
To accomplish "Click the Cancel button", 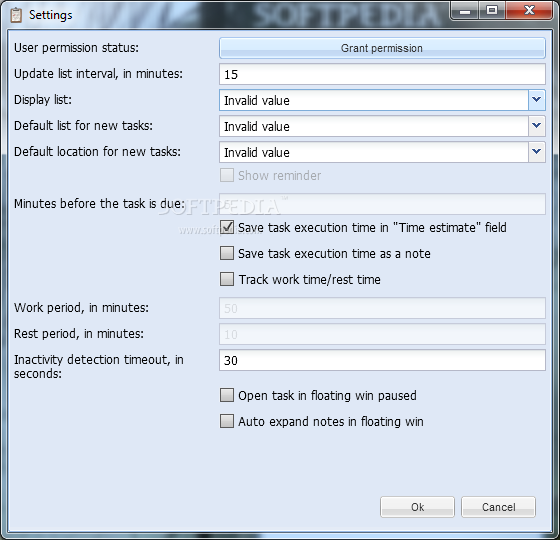I will (x=498, y=507).
